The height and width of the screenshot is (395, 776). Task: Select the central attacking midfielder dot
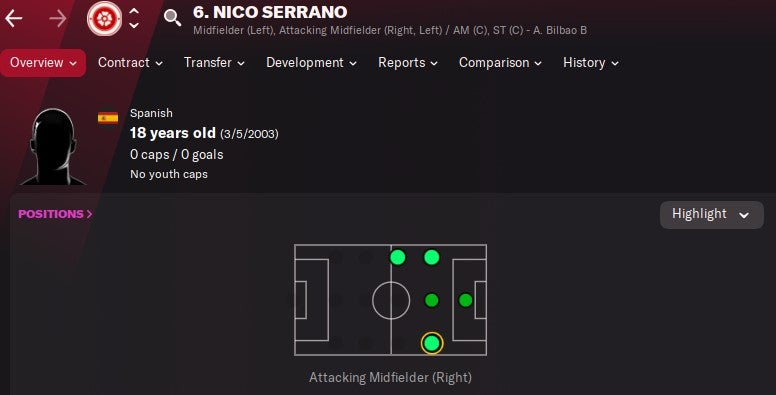(432, 300)
